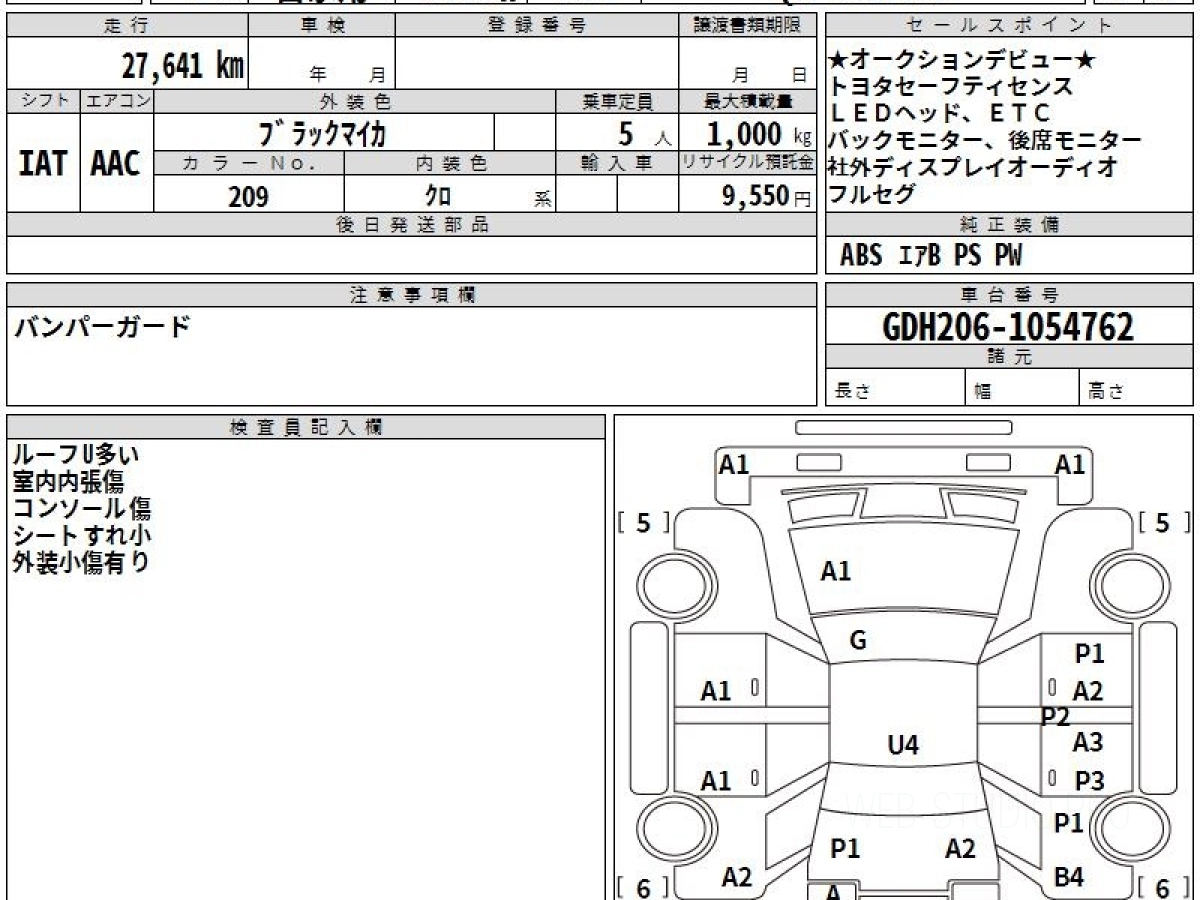The width and height of the screenshot is (1200, 900).
Task: Select the G mark on windshield
Action: click(x=857, y=641)
